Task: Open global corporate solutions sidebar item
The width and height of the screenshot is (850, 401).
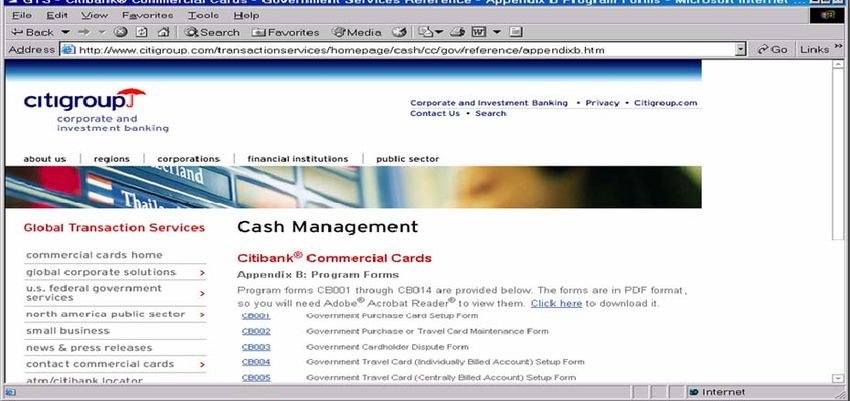Action: click(101, 272)
